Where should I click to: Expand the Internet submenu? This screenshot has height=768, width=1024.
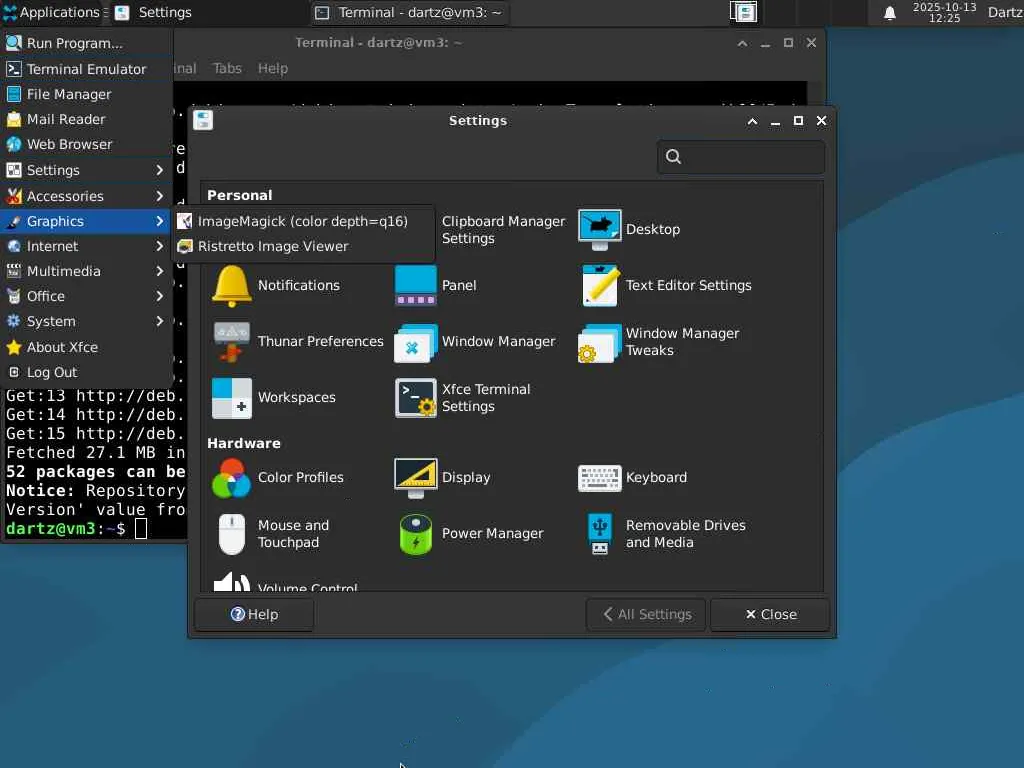[86, 246]
